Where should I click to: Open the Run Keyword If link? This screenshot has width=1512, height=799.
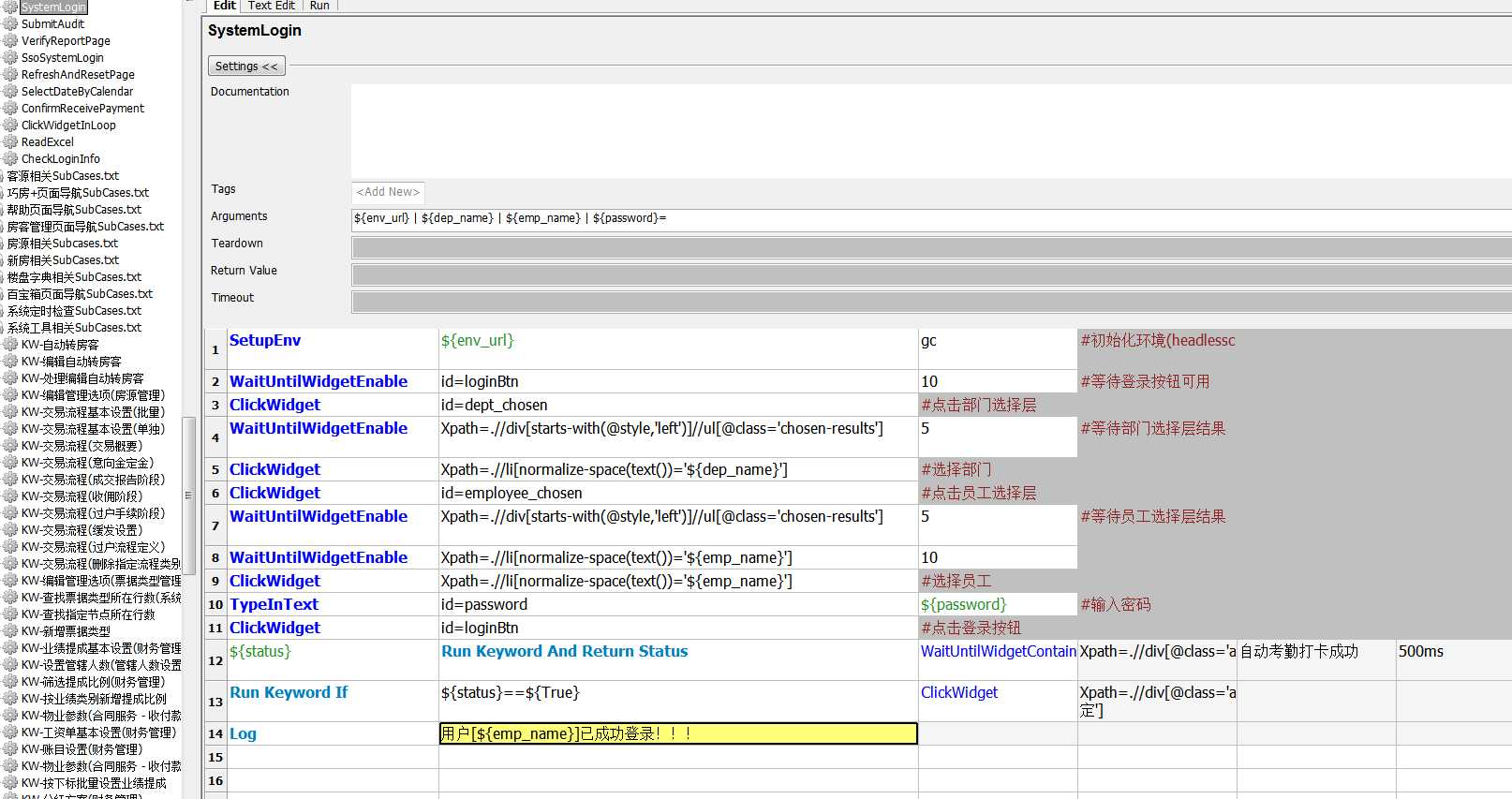[x=289, y=692]
